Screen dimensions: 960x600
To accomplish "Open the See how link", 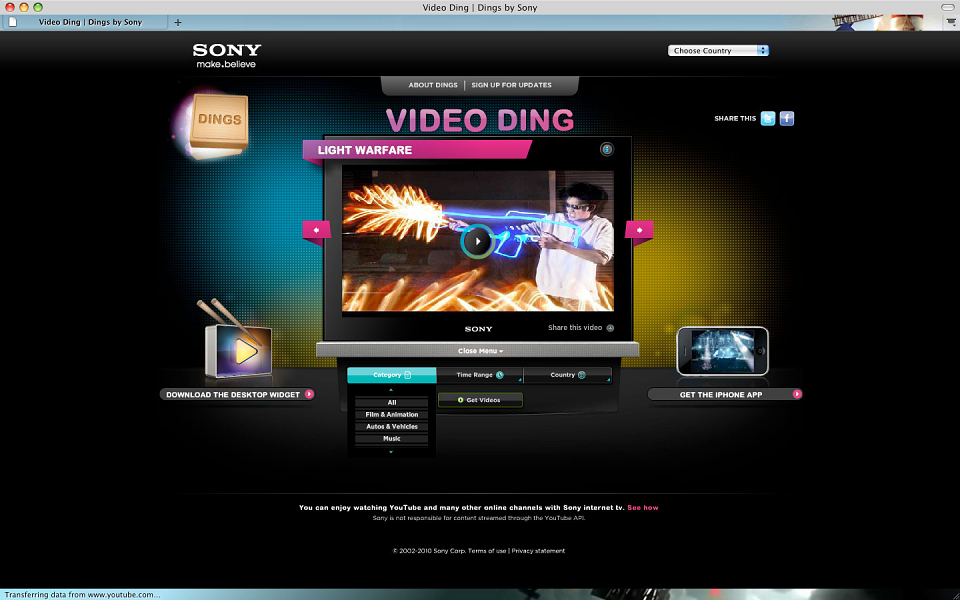I will (643, 508).
